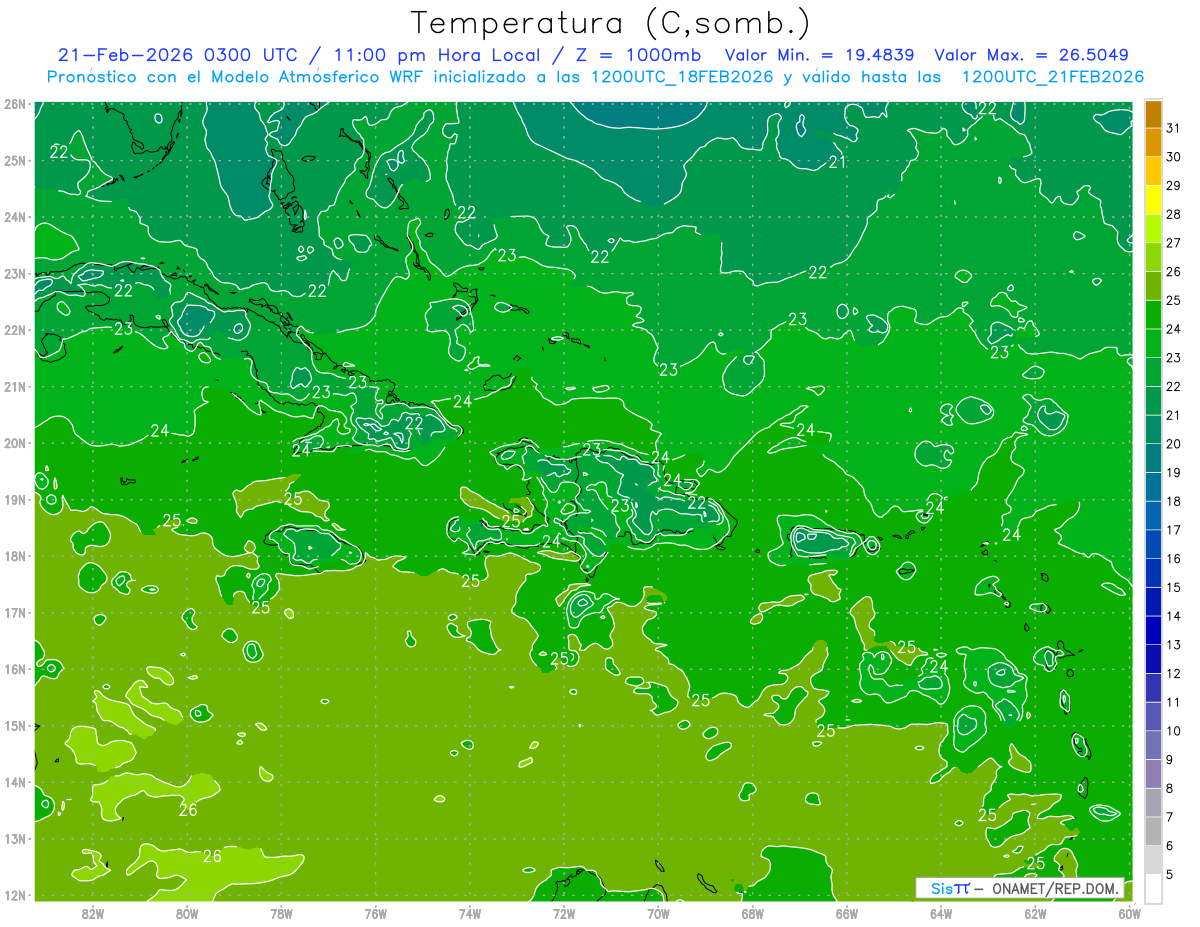
Task: Click the "Temperatura (C,somb.)" chart title
Action: (x=610, y=22)
